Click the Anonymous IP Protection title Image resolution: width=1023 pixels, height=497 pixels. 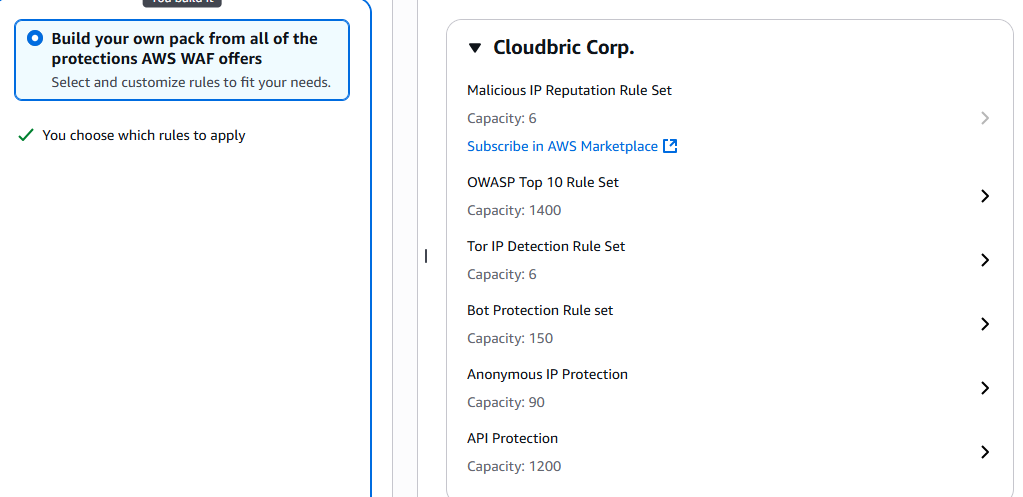pyautogui.click(x=547, y=374)
